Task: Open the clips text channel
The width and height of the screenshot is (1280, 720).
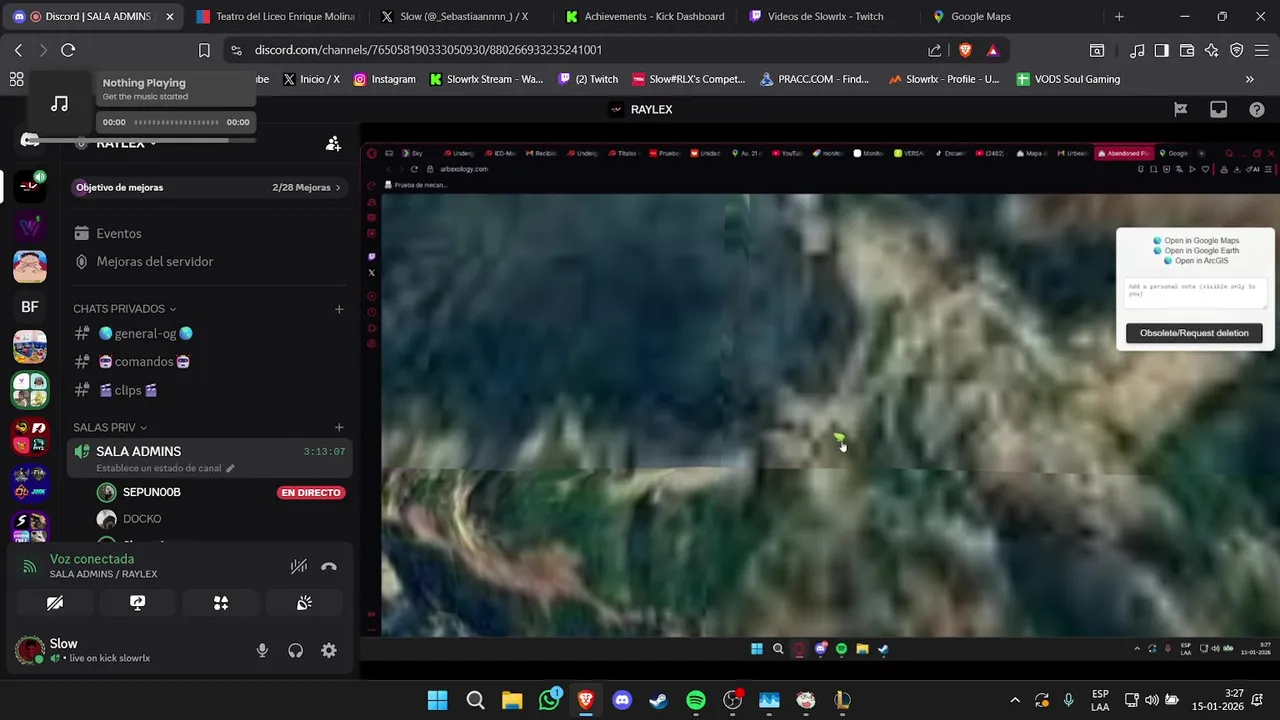Action: coord(208,390)
